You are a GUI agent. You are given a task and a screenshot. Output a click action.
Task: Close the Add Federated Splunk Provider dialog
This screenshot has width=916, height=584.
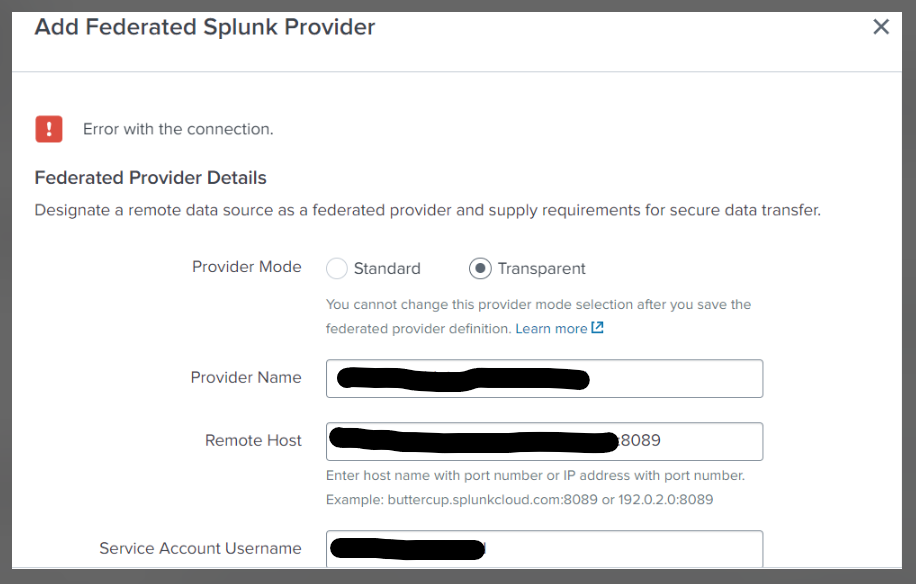(x=880, y=27)
